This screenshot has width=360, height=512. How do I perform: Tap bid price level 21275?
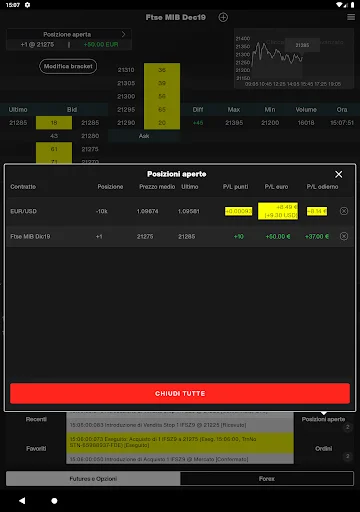pos(90,149)
